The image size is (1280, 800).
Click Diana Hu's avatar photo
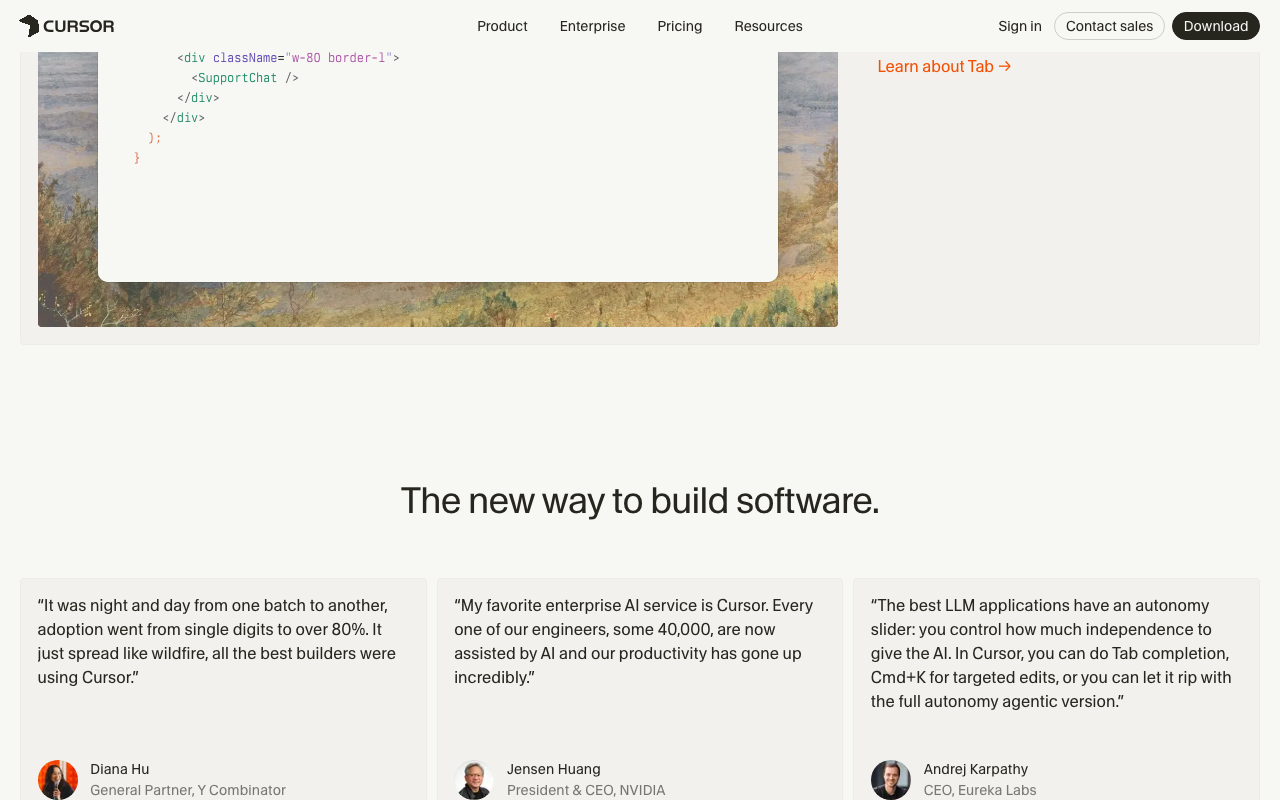tap(58, 779)
